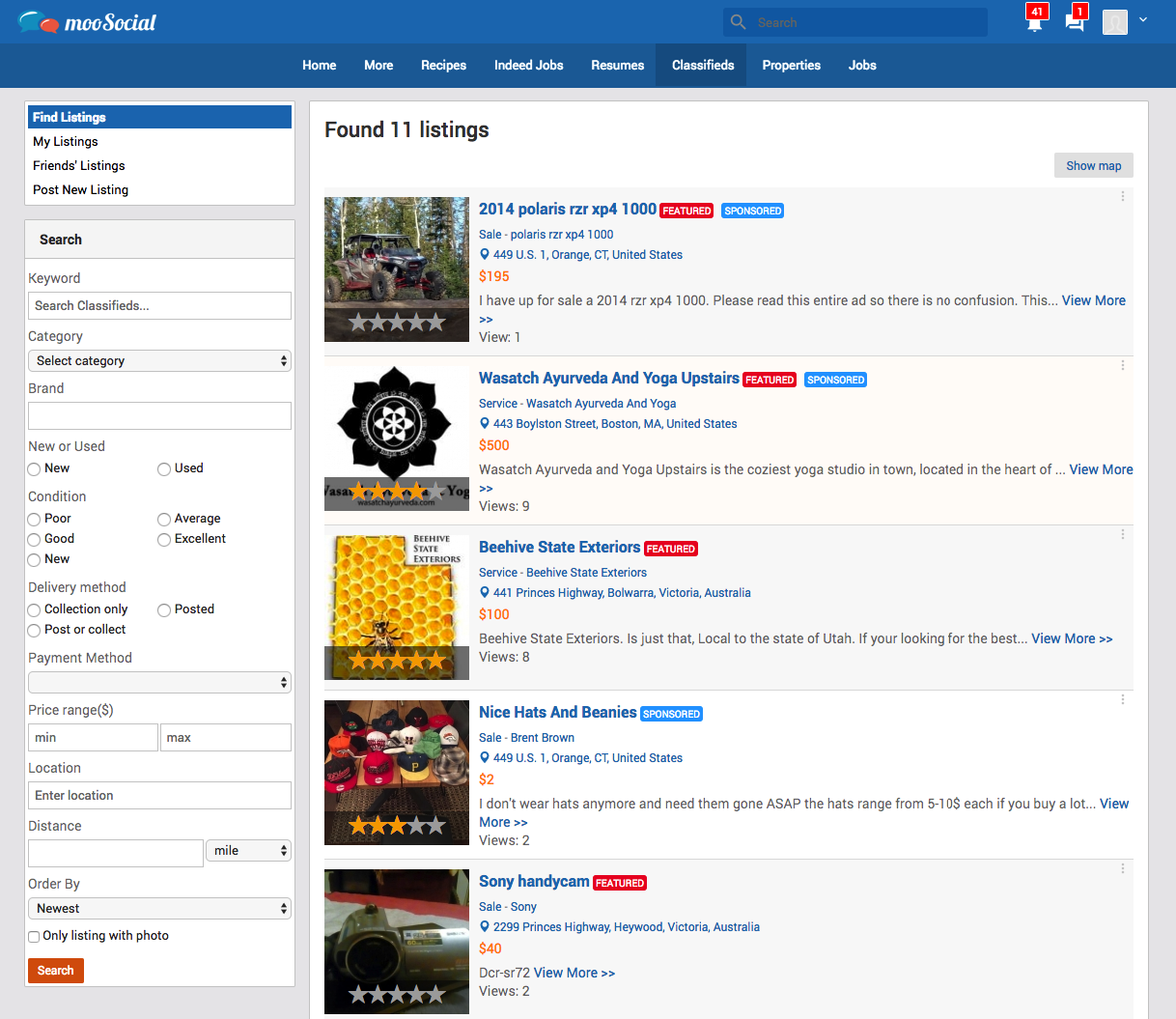This screenshot has width=1176, height=1019.
Task: Select Posted delivery method
Action: 164,610
